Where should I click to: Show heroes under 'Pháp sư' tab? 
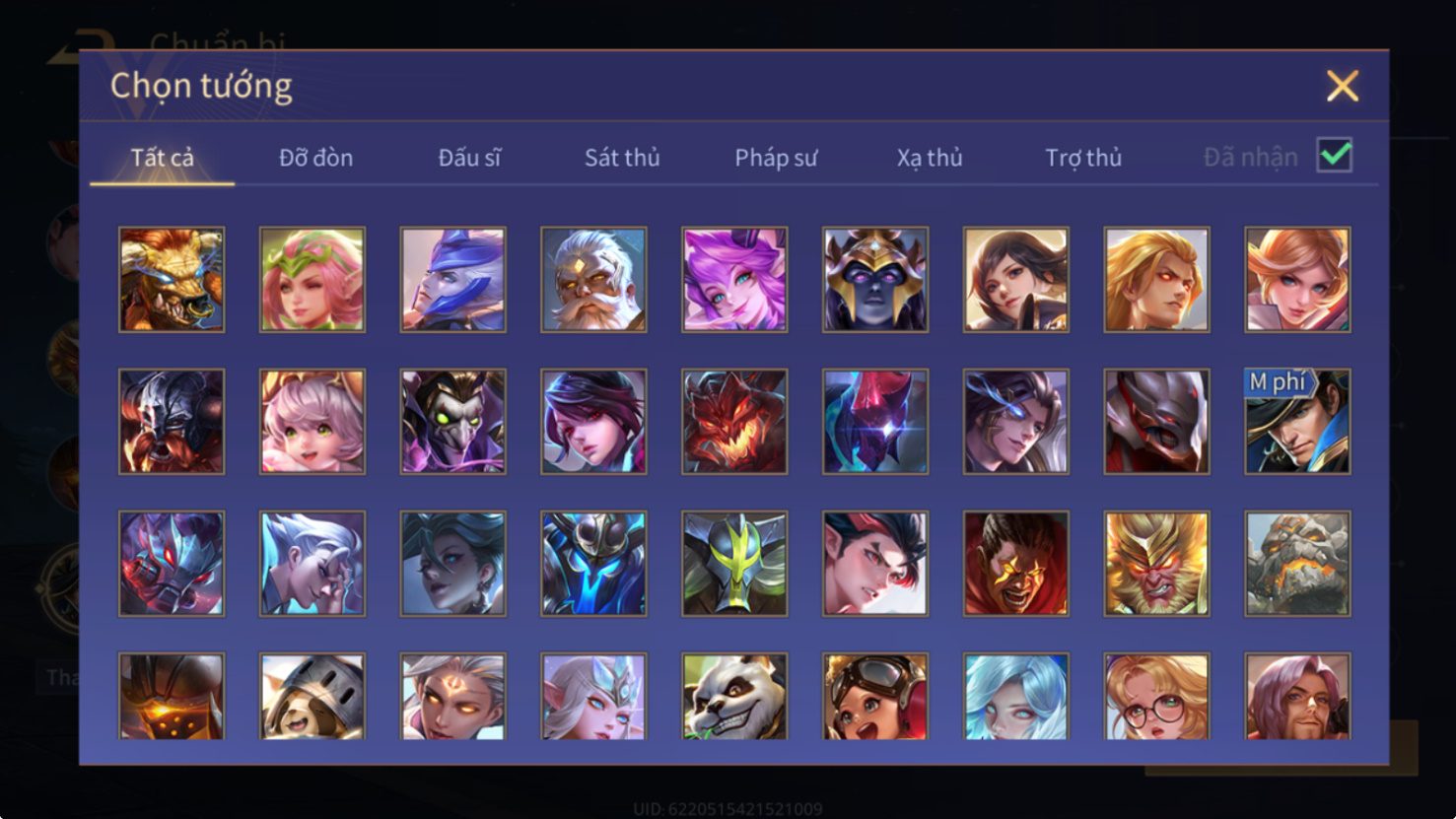tap(776, 158)
